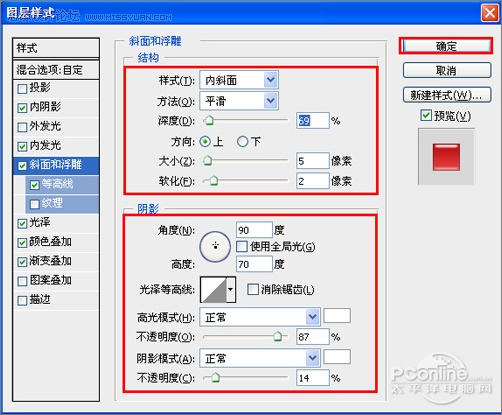Click the 取消 cancel button
Screen dimensions: 502x415
point(447,70)
